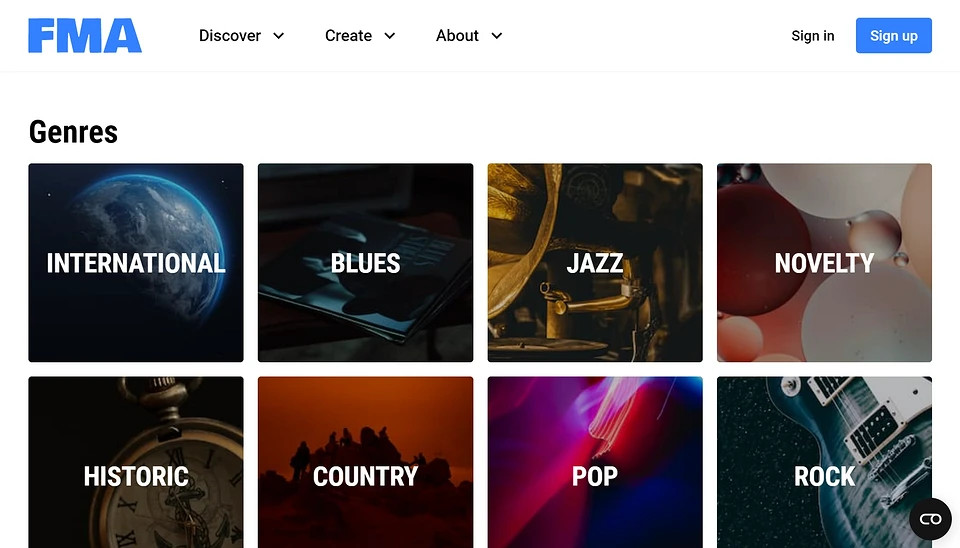The height and width of the screenshot is (548, 960).
Task: Expand the Create dropdown chevron
Action: [390, 36]
